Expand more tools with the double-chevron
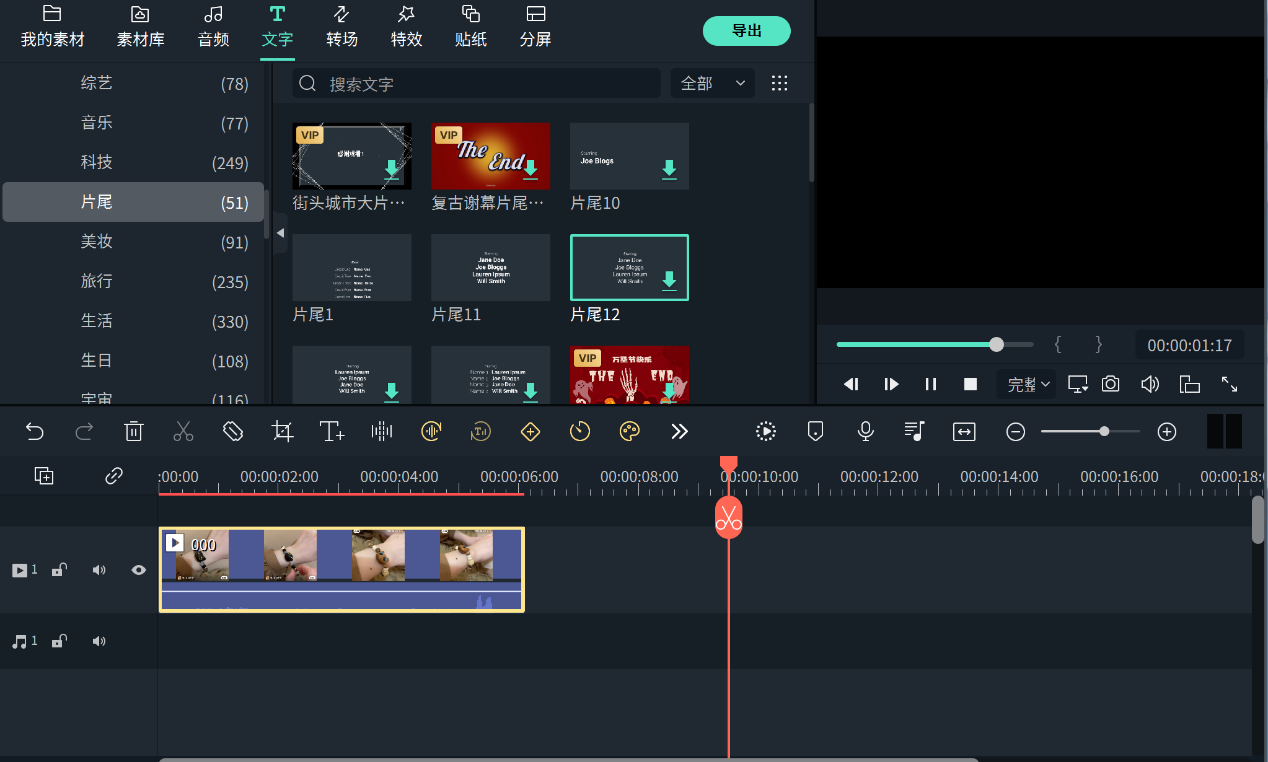The image size is (1268, 762). tap(679, 431)
